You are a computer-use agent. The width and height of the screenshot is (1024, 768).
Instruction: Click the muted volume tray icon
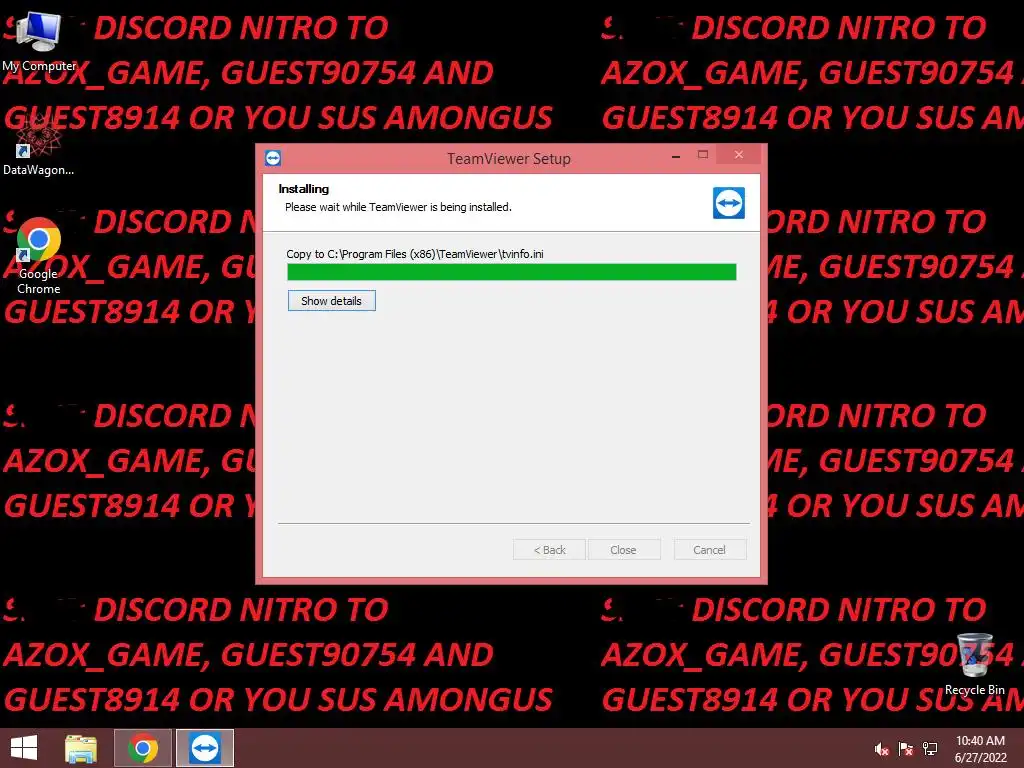(x=882, y=749)
